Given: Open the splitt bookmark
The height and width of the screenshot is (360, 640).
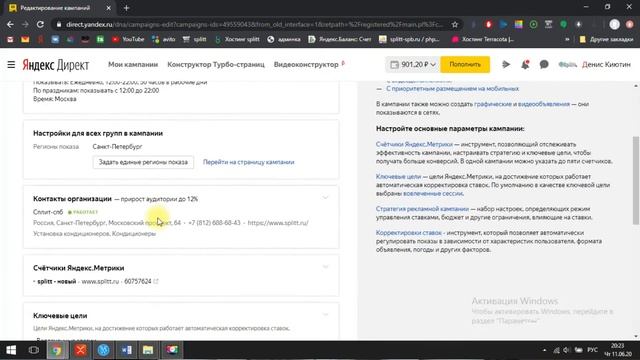Looking at the screenshot, I should click(195, 39).
